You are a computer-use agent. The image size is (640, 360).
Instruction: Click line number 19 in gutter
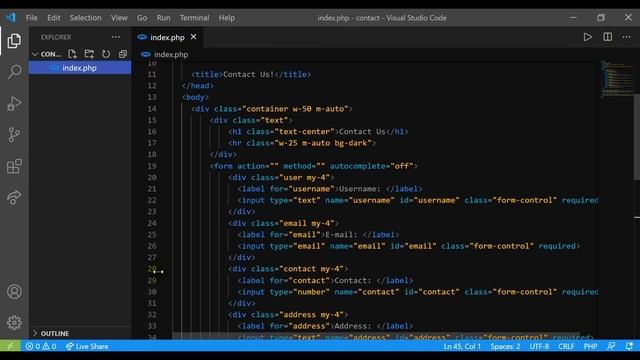[x=152, y=166]
